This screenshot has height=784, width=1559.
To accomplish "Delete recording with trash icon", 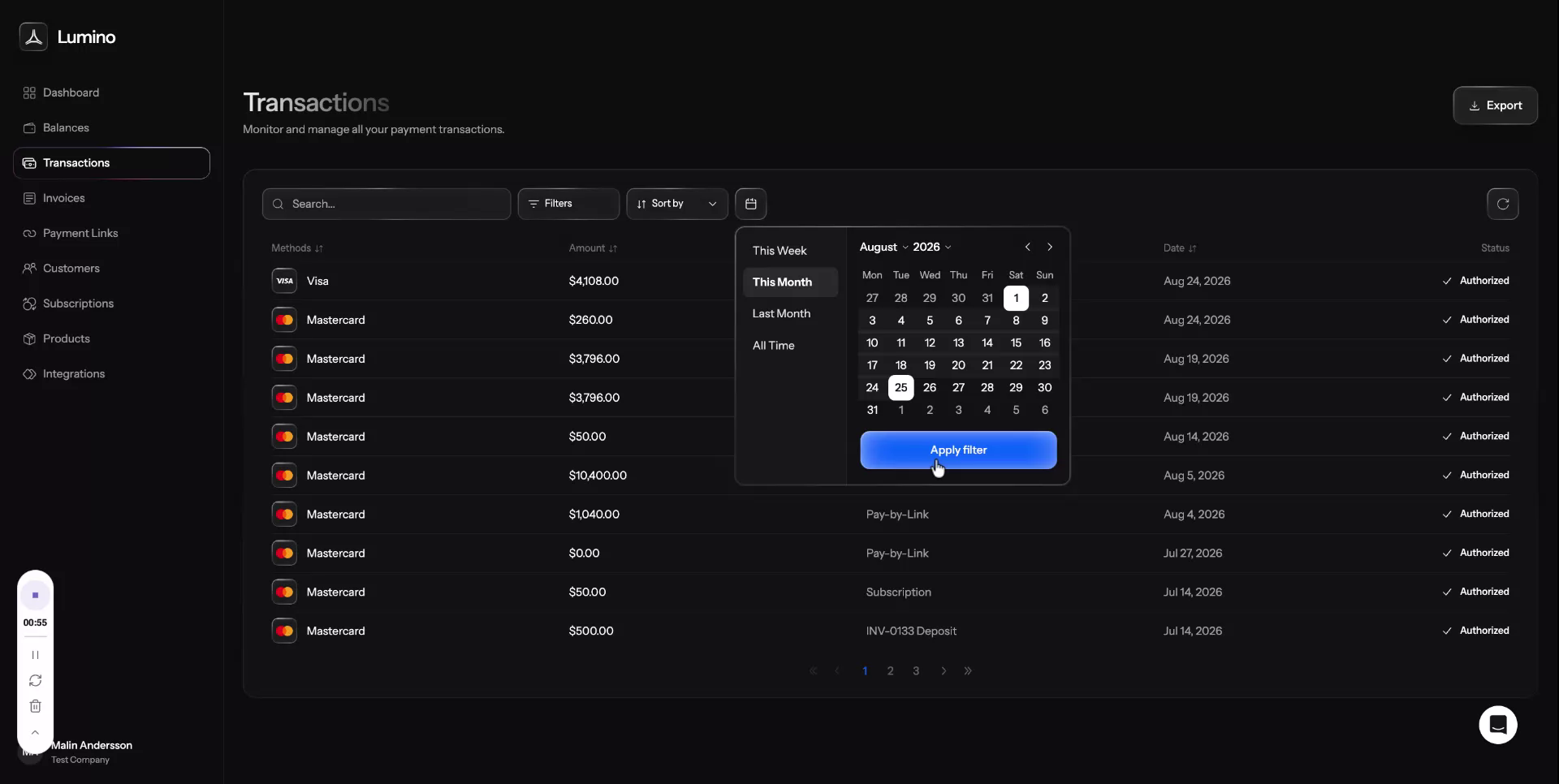I will point(35,707).
